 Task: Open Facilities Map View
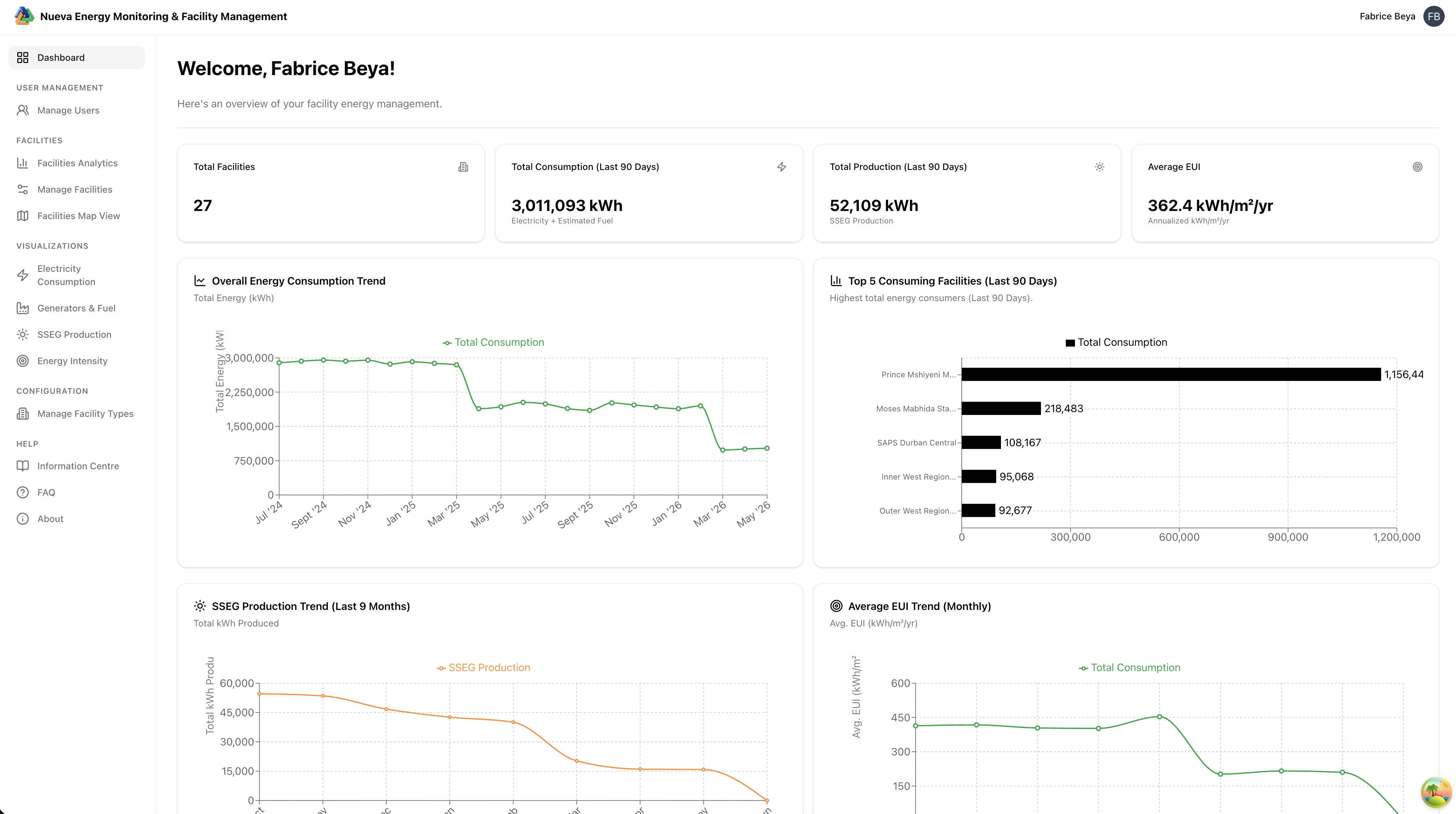[77, 216]
